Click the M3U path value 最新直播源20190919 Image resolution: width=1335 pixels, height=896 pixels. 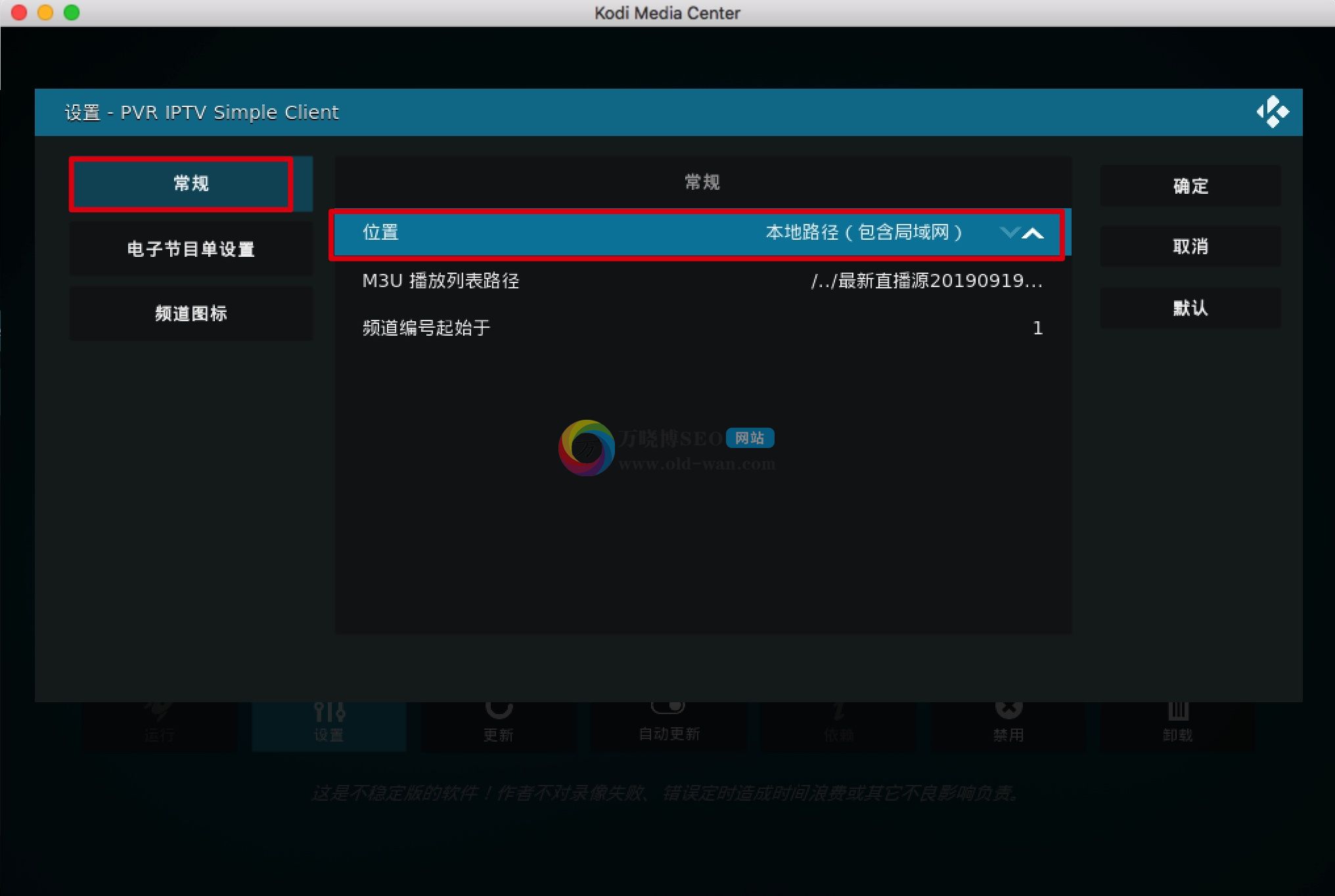pos(926,280)
